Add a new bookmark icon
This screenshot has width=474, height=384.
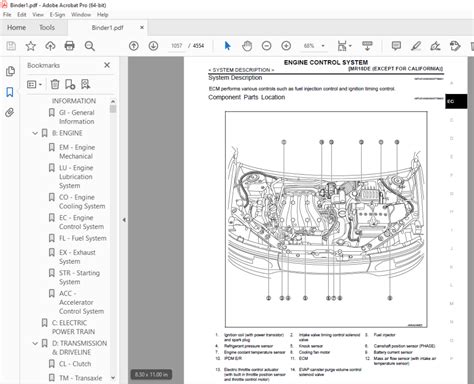70,84
